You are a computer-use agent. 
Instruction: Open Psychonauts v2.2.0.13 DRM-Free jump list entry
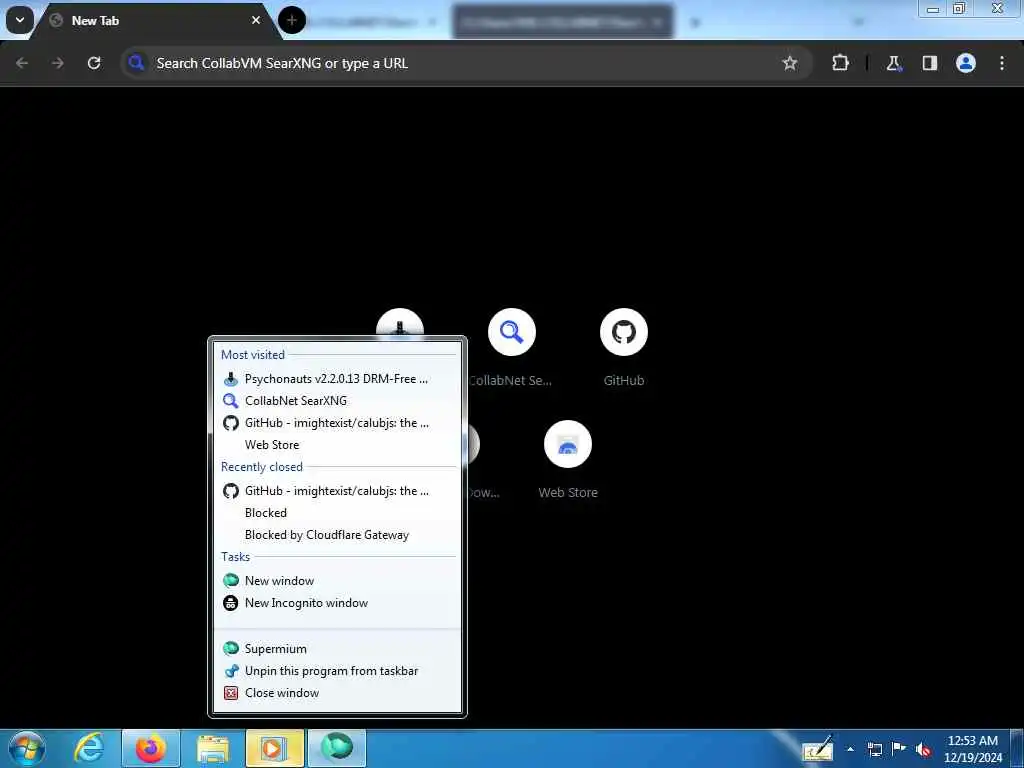[x=337, y=379]
